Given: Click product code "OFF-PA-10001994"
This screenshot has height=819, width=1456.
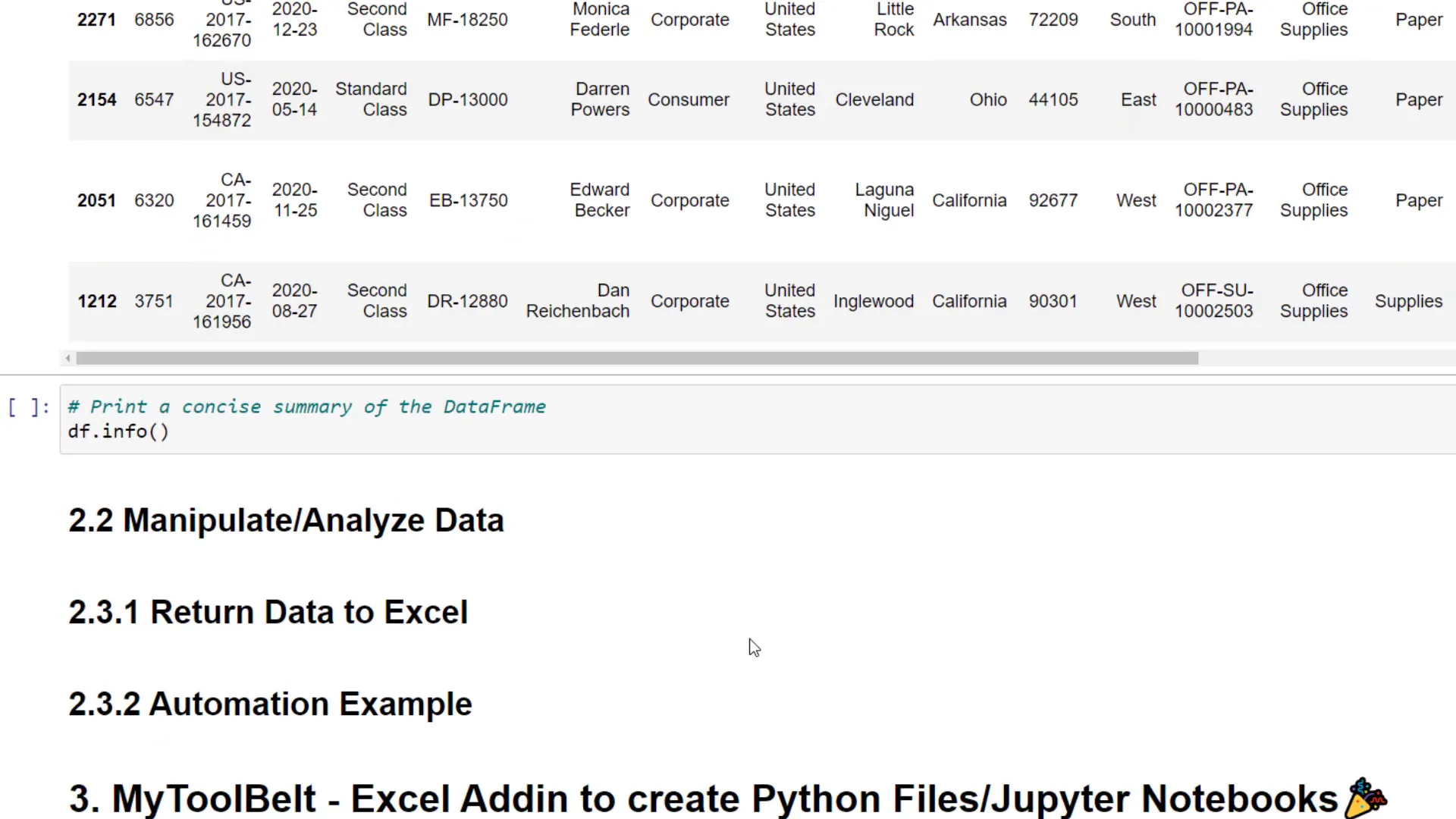Looking at the screenshot, I should (1214, 20).
